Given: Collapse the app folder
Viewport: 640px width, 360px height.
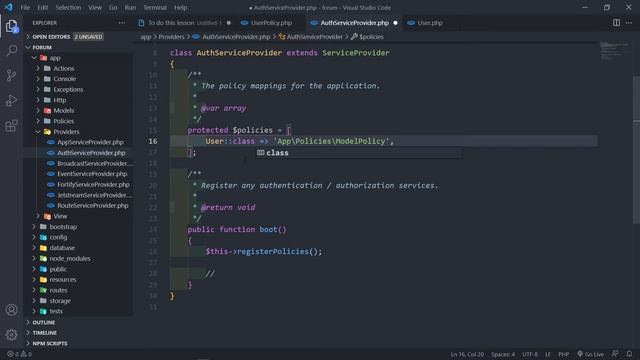Looking at the screenshot, I should 55,58.
